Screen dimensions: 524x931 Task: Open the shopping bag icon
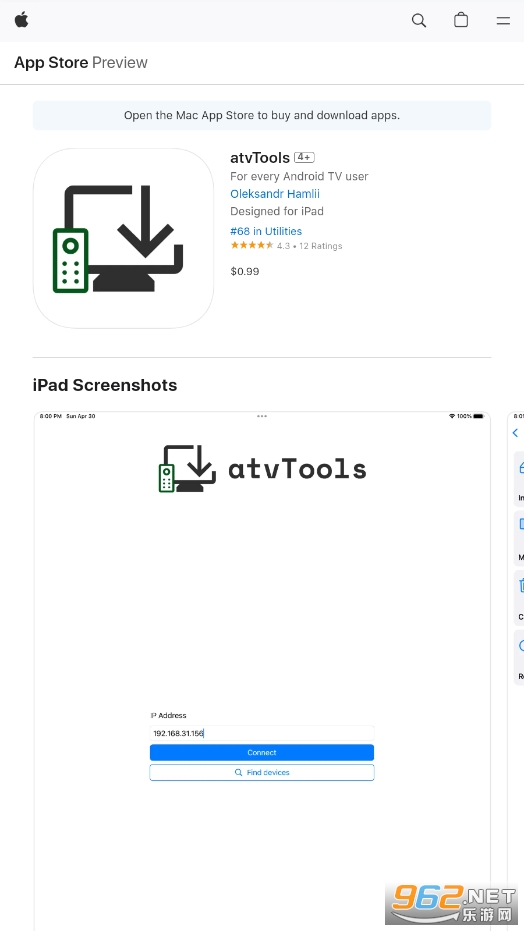coord(461,20)
